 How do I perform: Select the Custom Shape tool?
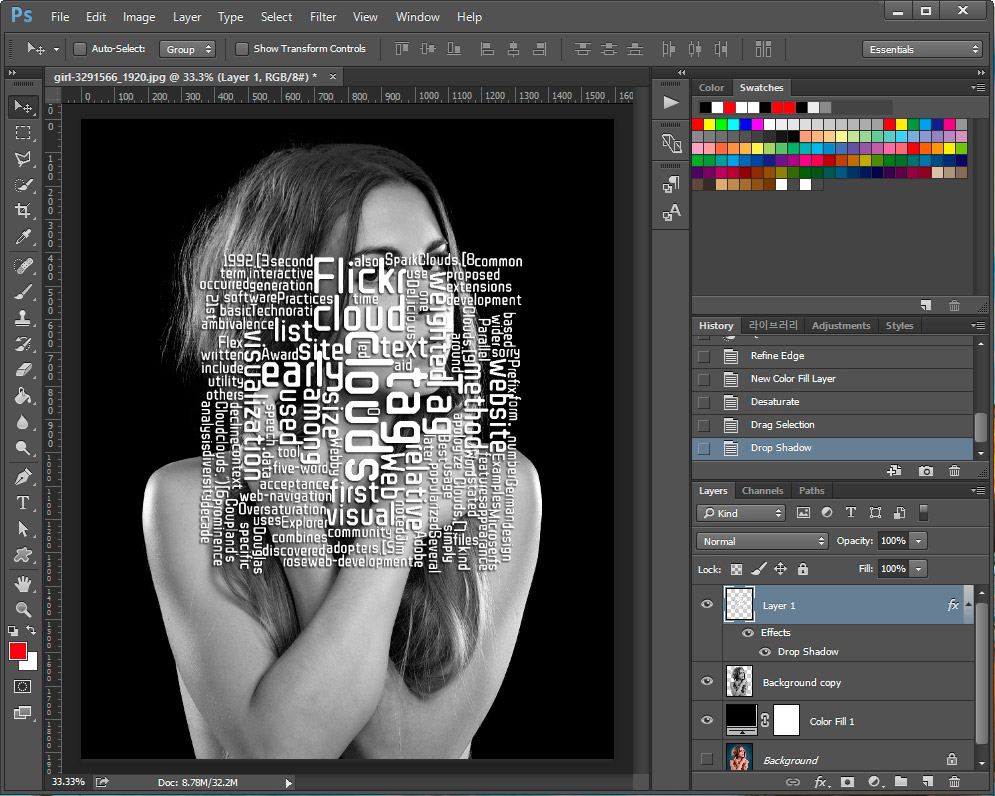click(x=23, y=555)
